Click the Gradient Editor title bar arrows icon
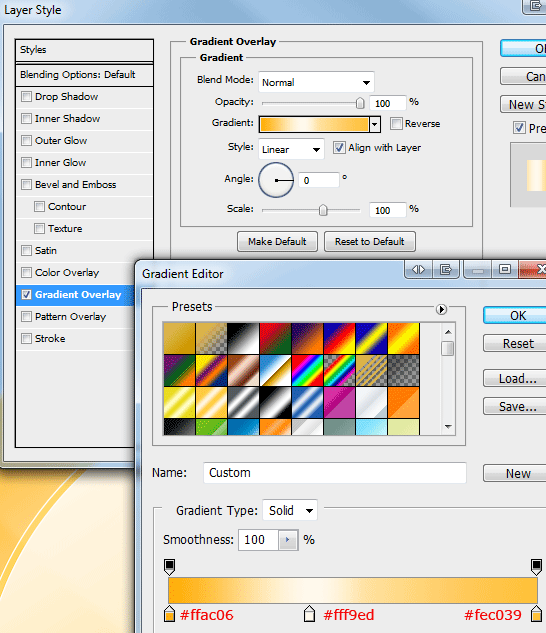Image resolution: width=546 pixels, height=633 pixels. (x=418, y=269)
